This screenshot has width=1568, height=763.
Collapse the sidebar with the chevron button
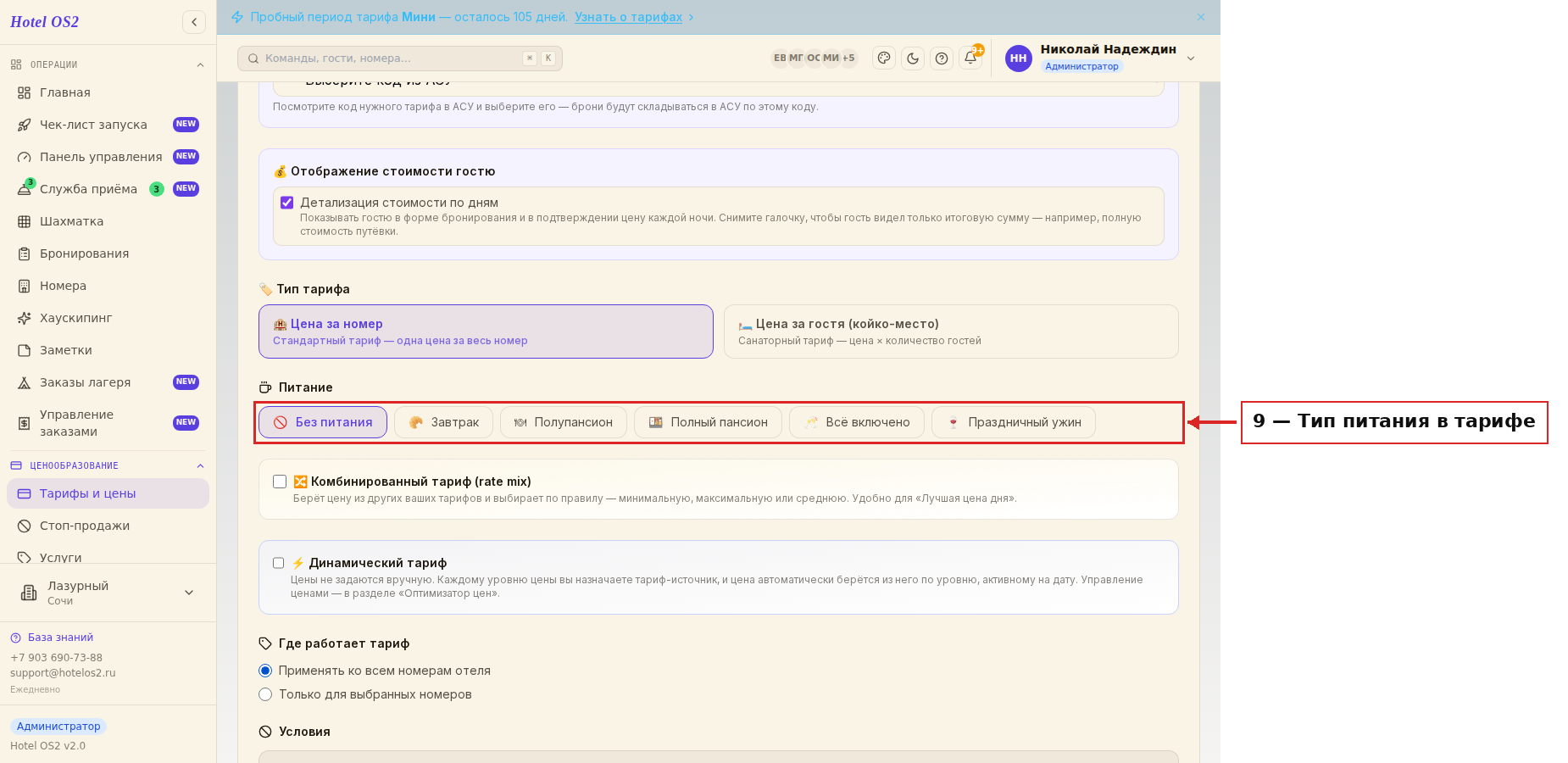194,22
